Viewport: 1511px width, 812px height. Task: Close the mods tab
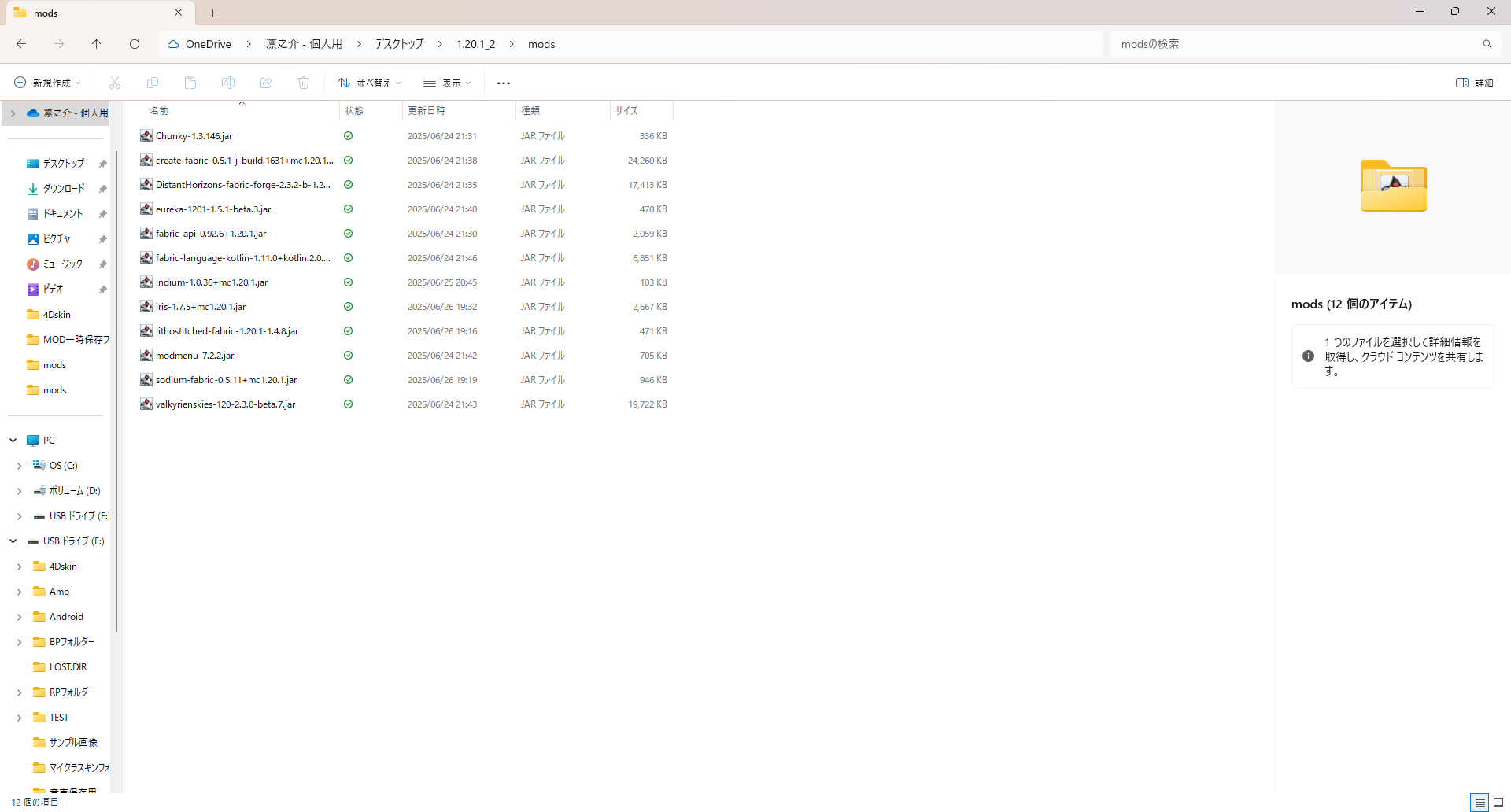(x=179, y=13)
